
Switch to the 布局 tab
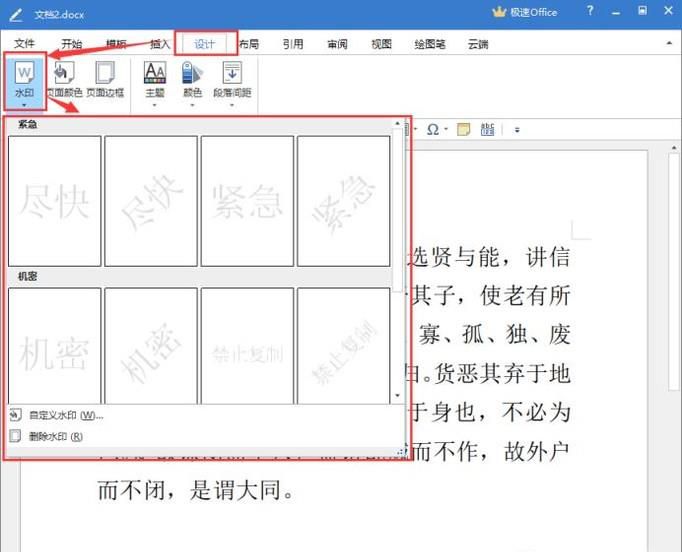(249, 43)
